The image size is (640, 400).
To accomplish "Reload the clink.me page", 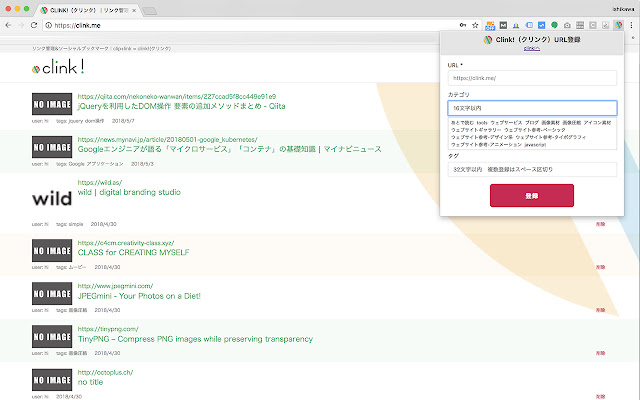I will point(34,25).
